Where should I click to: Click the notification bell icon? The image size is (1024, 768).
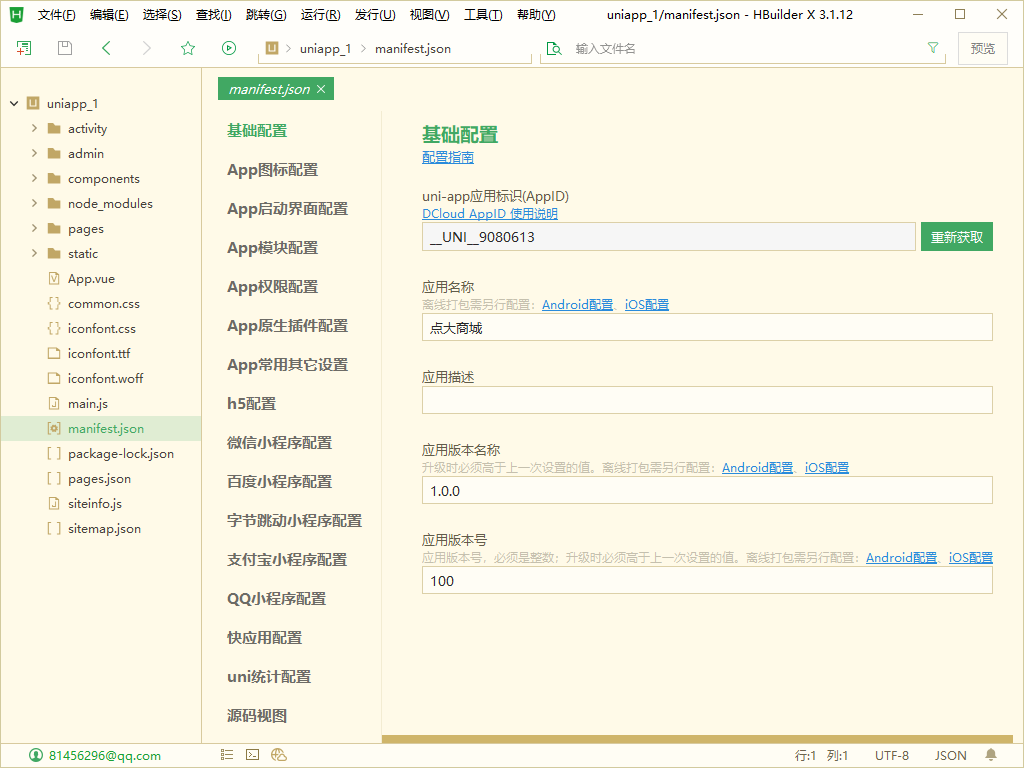[x=991, y=755]
